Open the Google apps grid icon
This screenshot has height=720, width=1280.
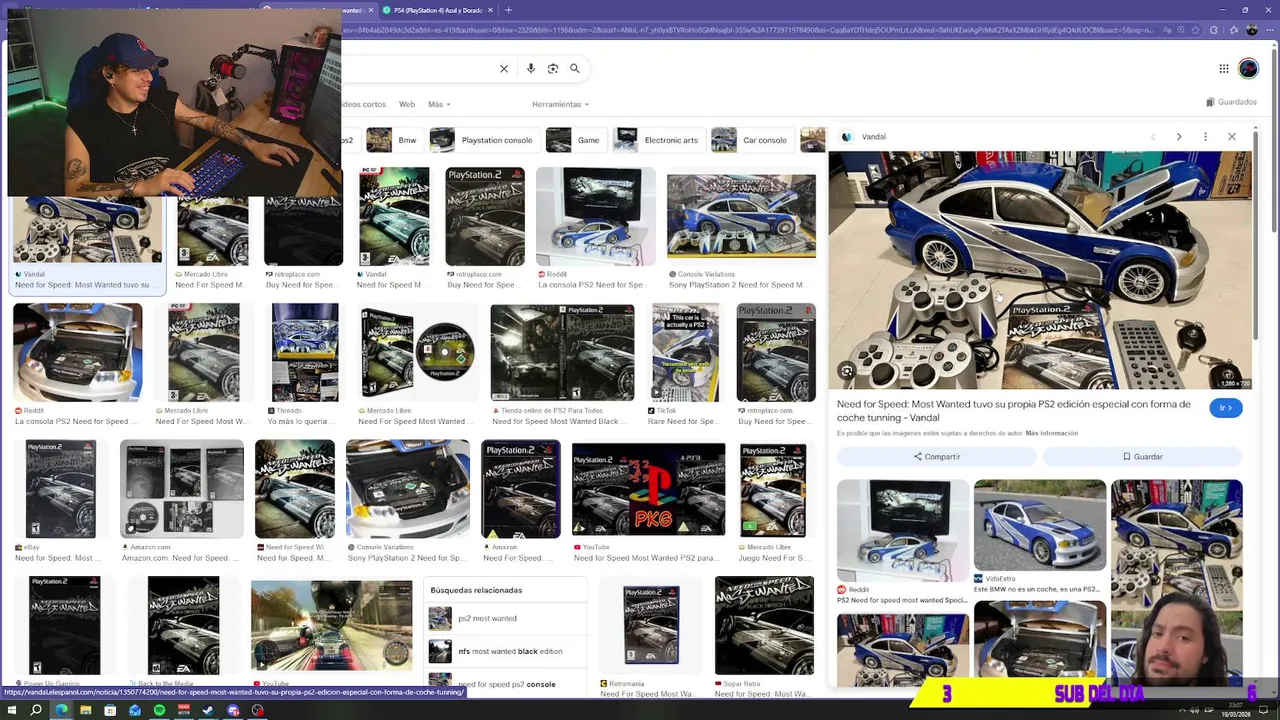tap(1223, 69)
